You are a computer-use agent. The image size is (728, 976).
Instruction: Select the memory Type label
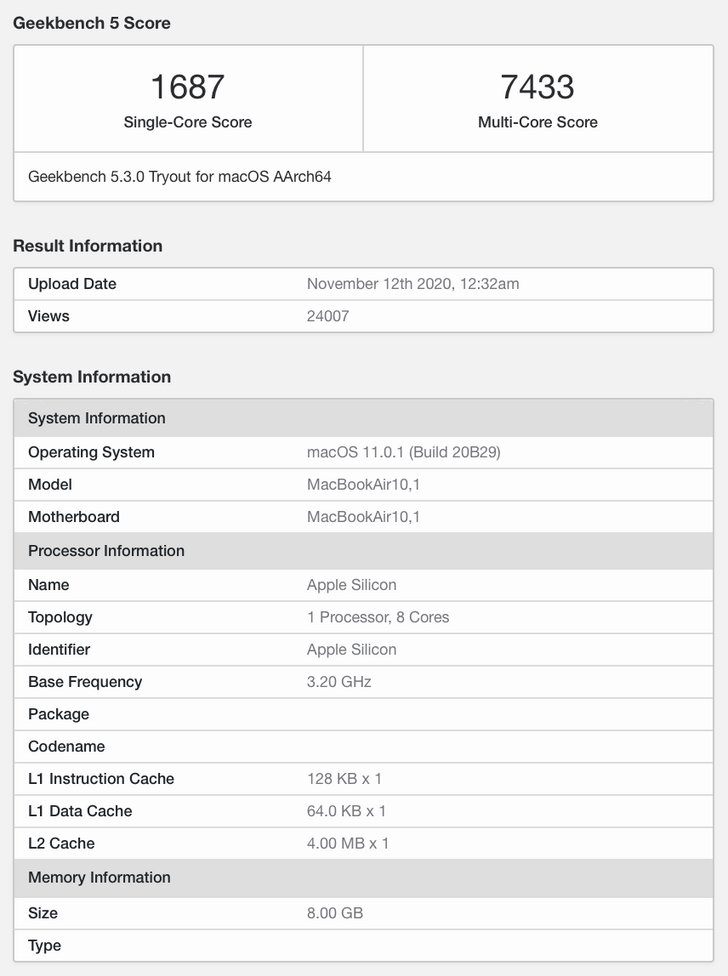click(x=44, y=946)
